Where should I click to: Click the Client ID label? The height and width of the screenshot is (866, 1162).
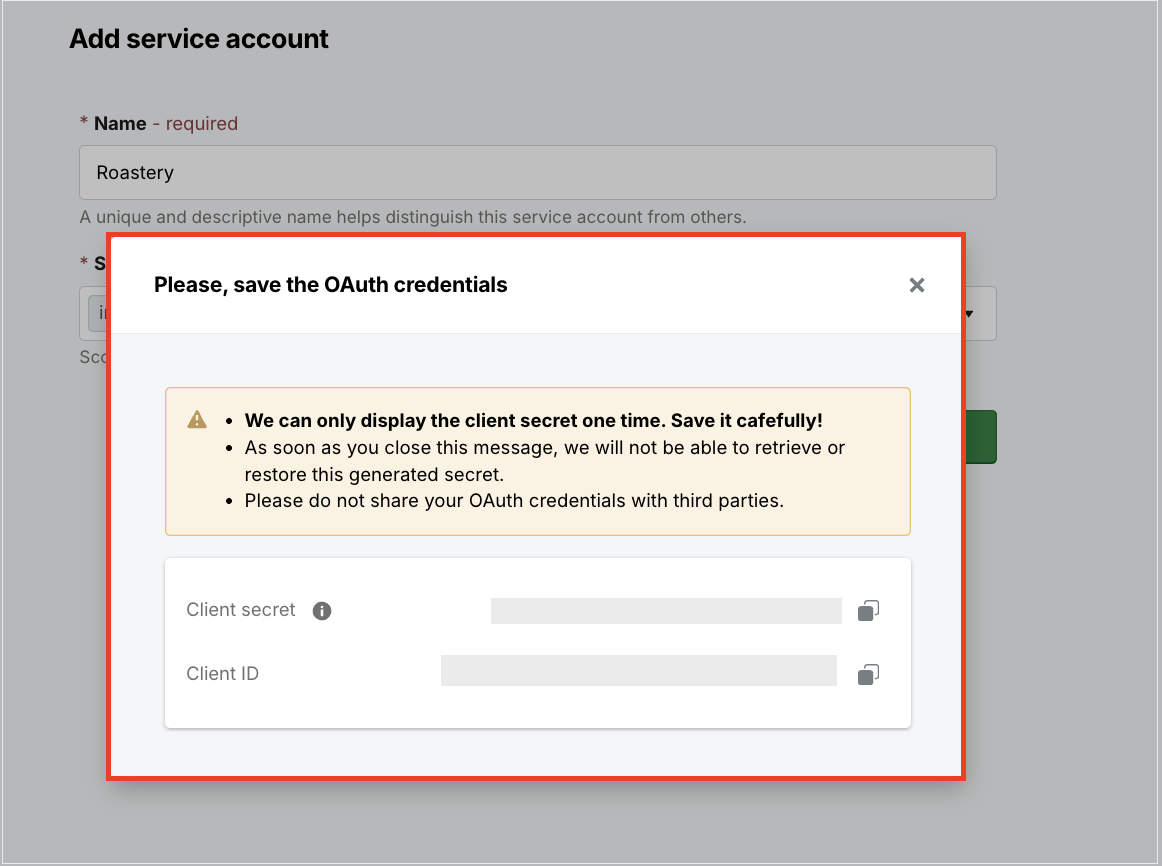click(222, 673)
